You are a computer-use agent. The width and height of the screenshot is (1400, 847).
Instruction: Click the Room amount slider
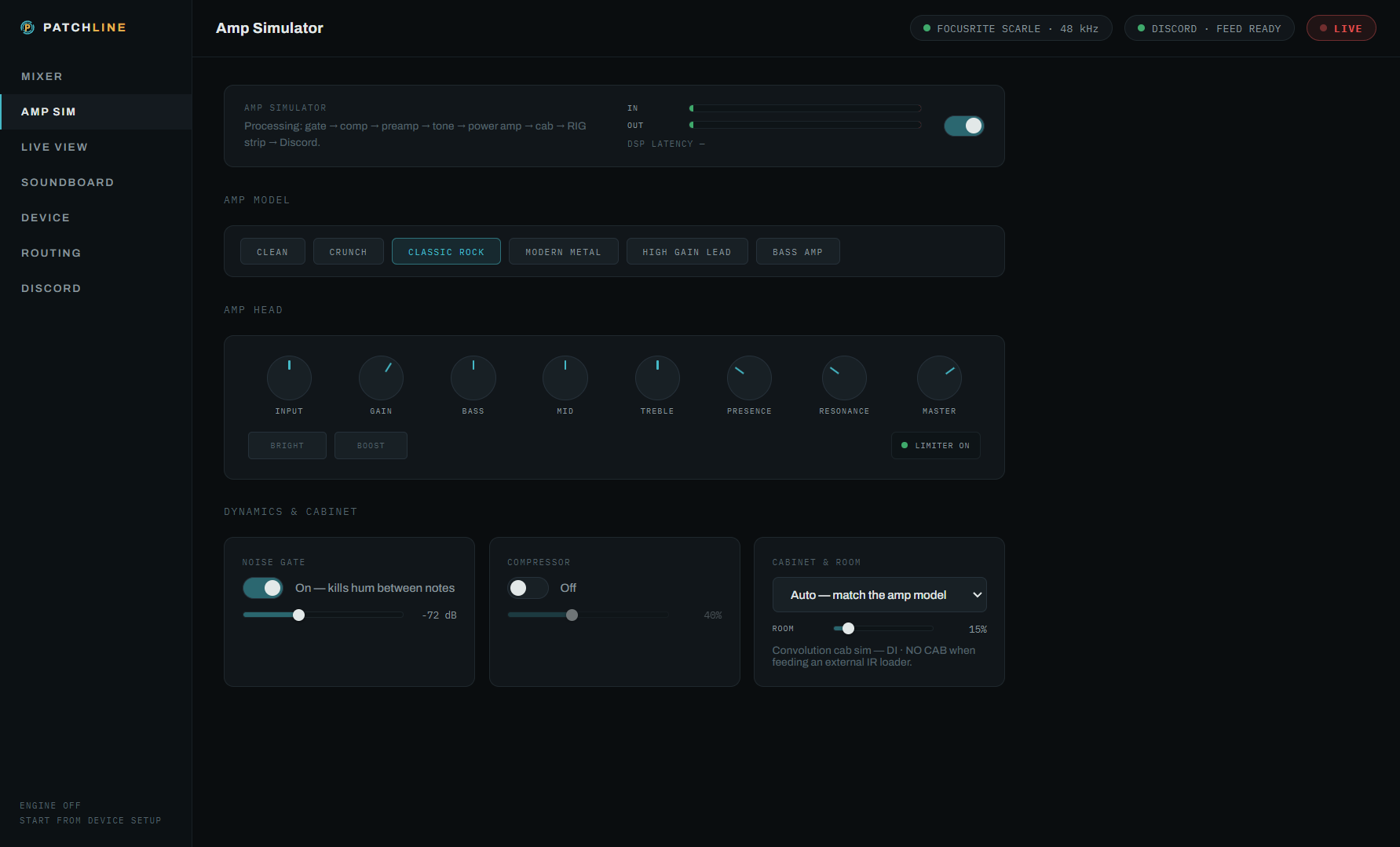[883, 629]
